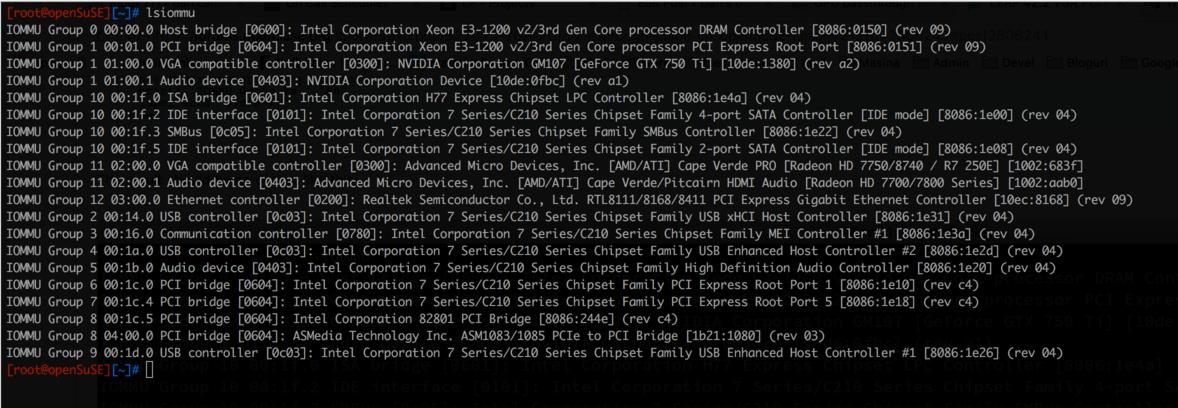Click the lsiommu command text

pyautogui.click(x=169, y=14)
